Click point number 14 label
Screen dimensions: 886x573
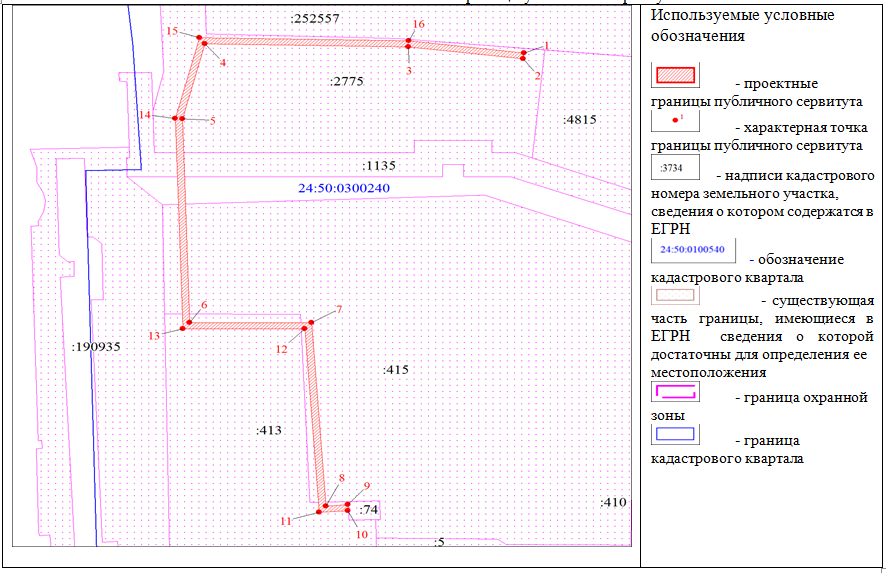145,115
